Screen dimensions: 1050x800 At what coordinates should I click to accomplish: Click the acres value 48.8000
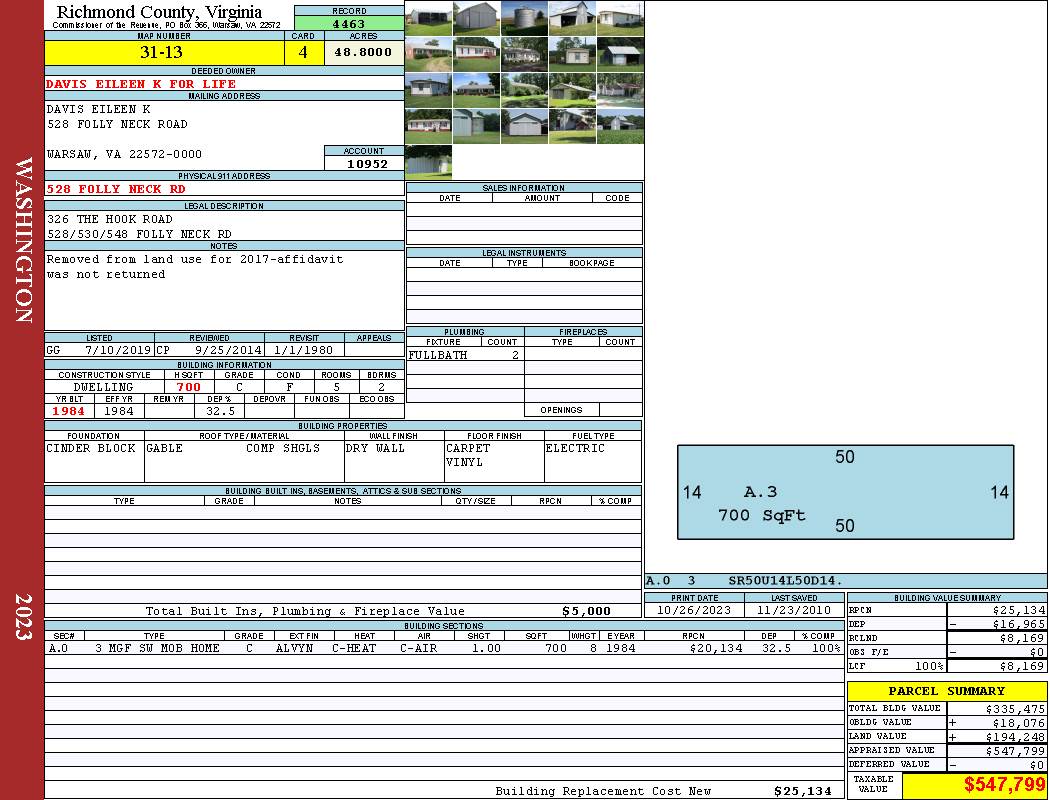[363, 52]
